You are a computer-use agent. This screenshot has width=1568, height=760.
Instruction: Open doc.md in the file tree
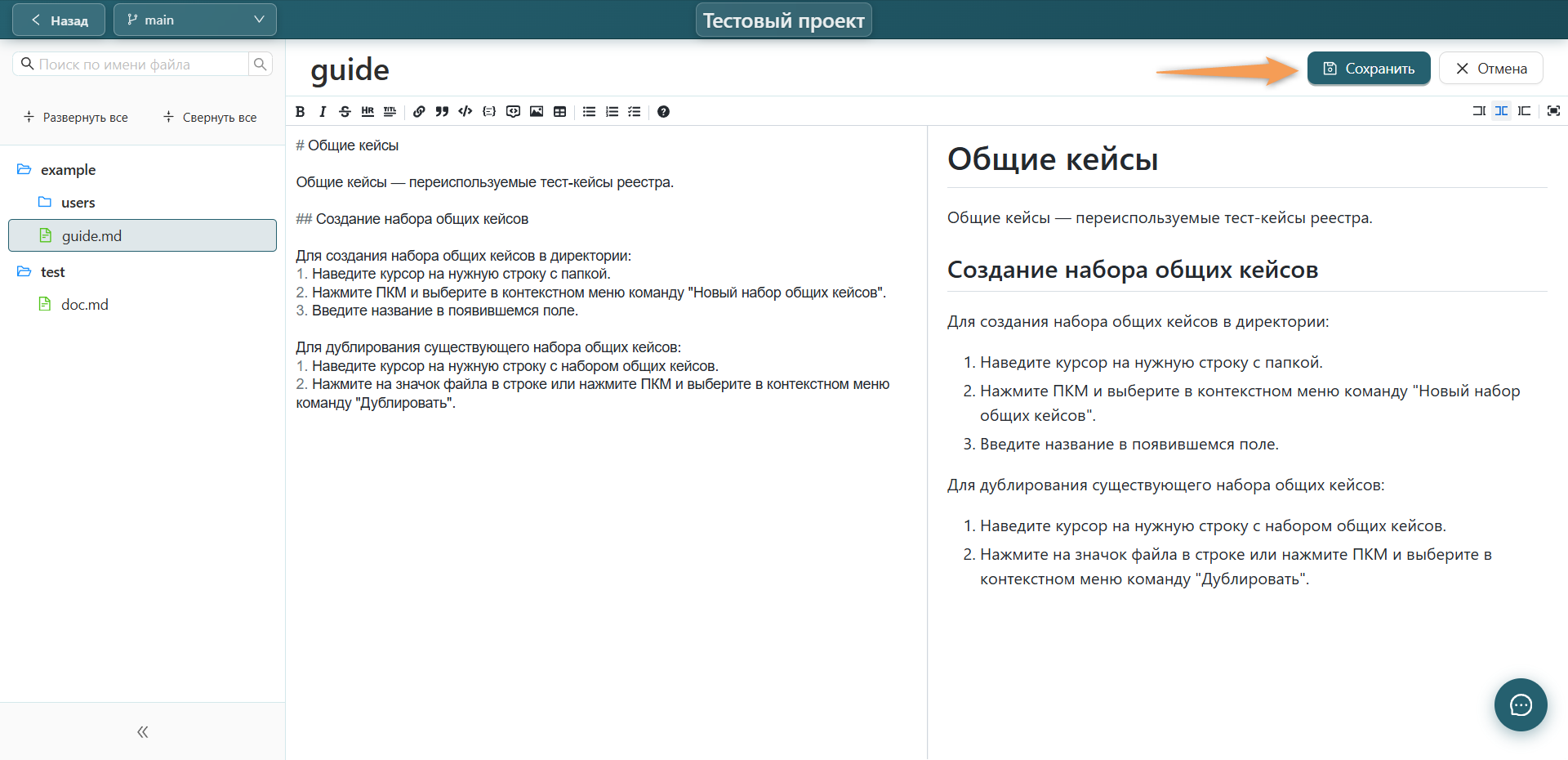click(x=85, y=305)
